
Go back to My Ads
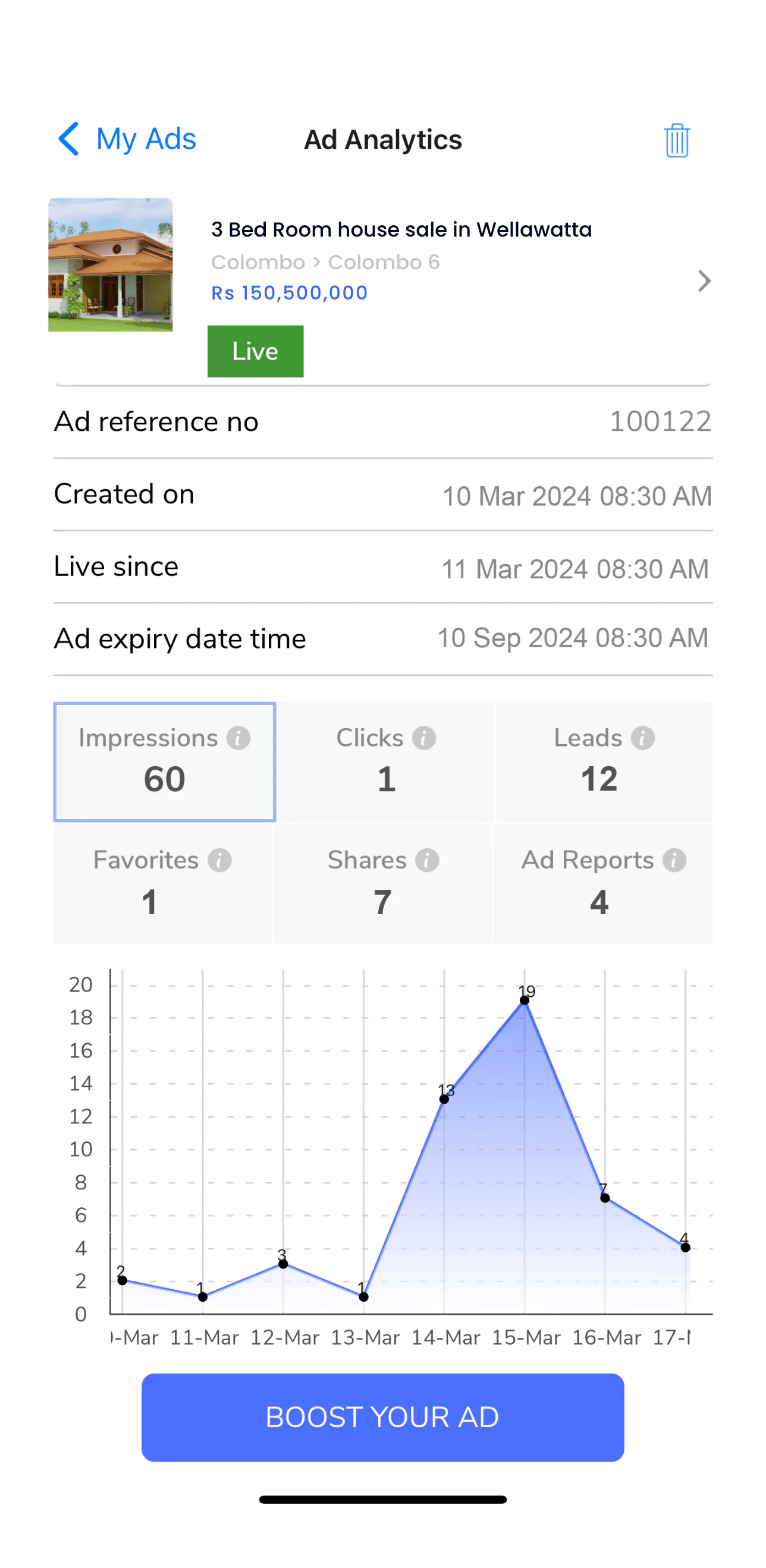146,140
